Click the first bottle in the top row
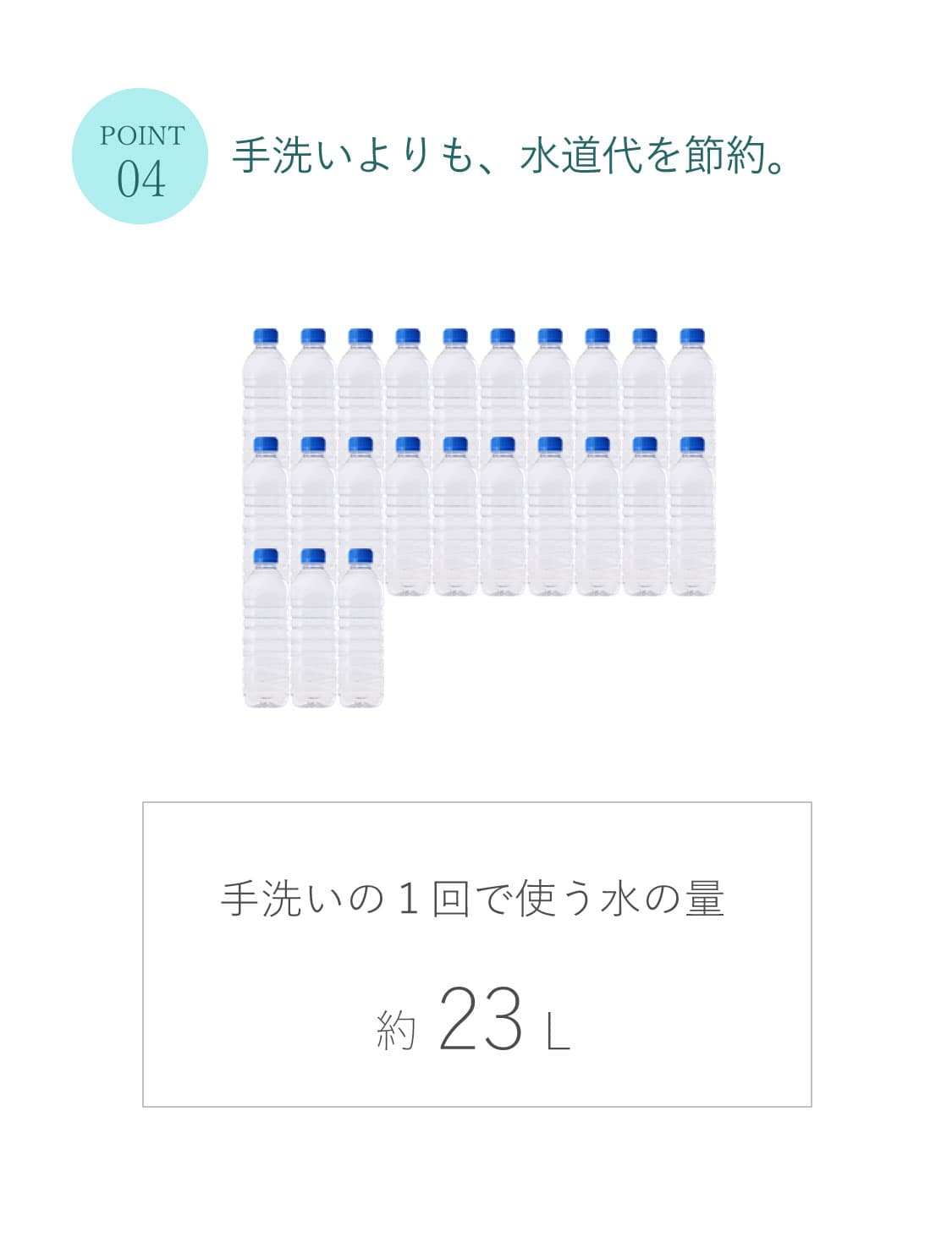This screenshot has height=1249, width=952. 266,382
